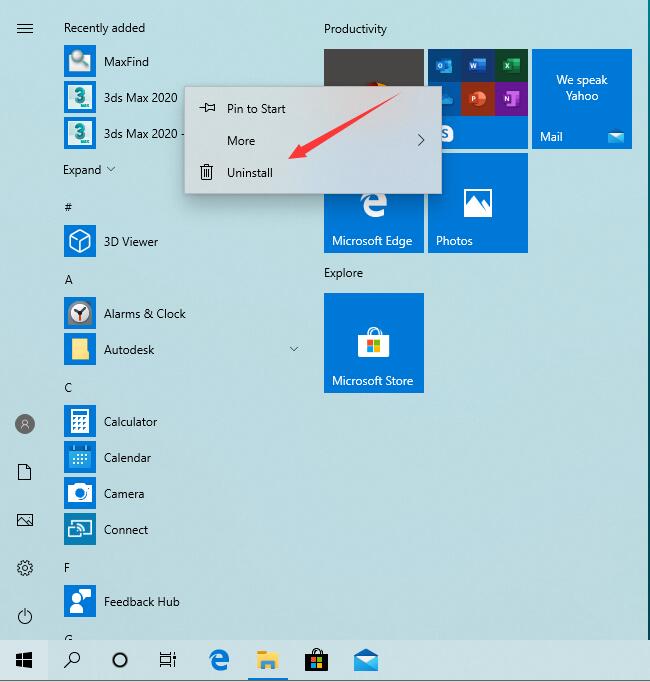This screenshot has height=682, width=650.
Task: Click the Windows Start button
Action: pyautogui.click(x=24, y=660)
